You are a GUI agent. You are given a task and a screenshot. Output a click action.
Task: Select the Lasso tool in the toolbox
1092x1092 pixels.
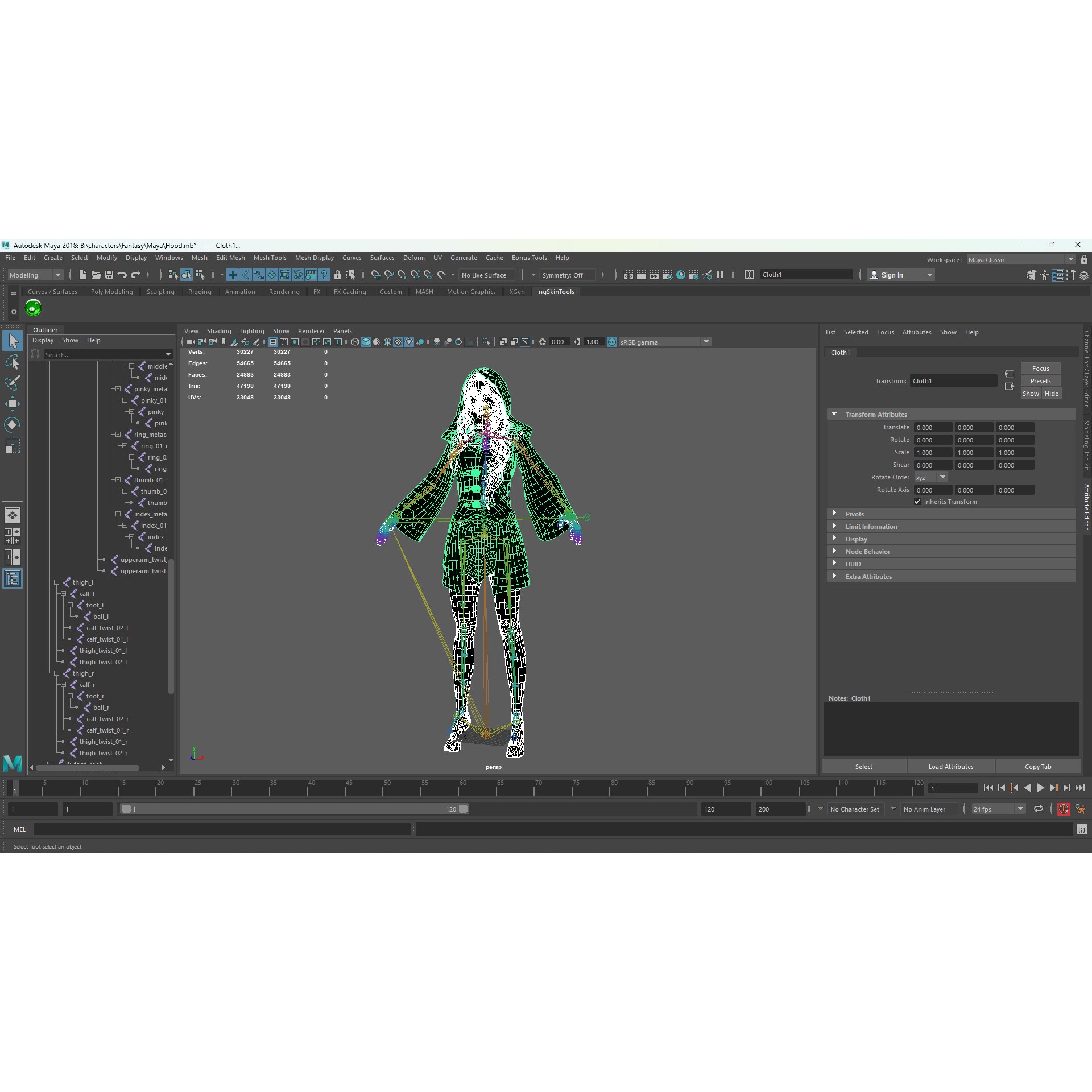point(13,362)
